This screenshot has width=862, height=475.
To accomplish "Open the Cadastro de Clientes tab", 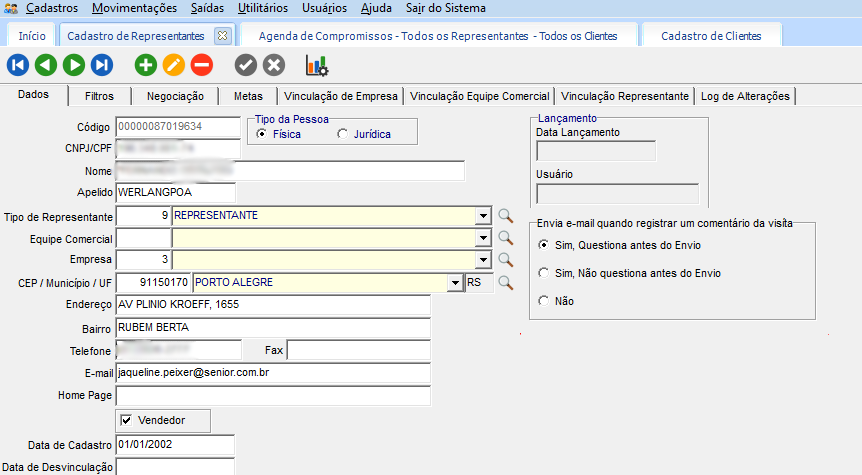I will point(711,36).
